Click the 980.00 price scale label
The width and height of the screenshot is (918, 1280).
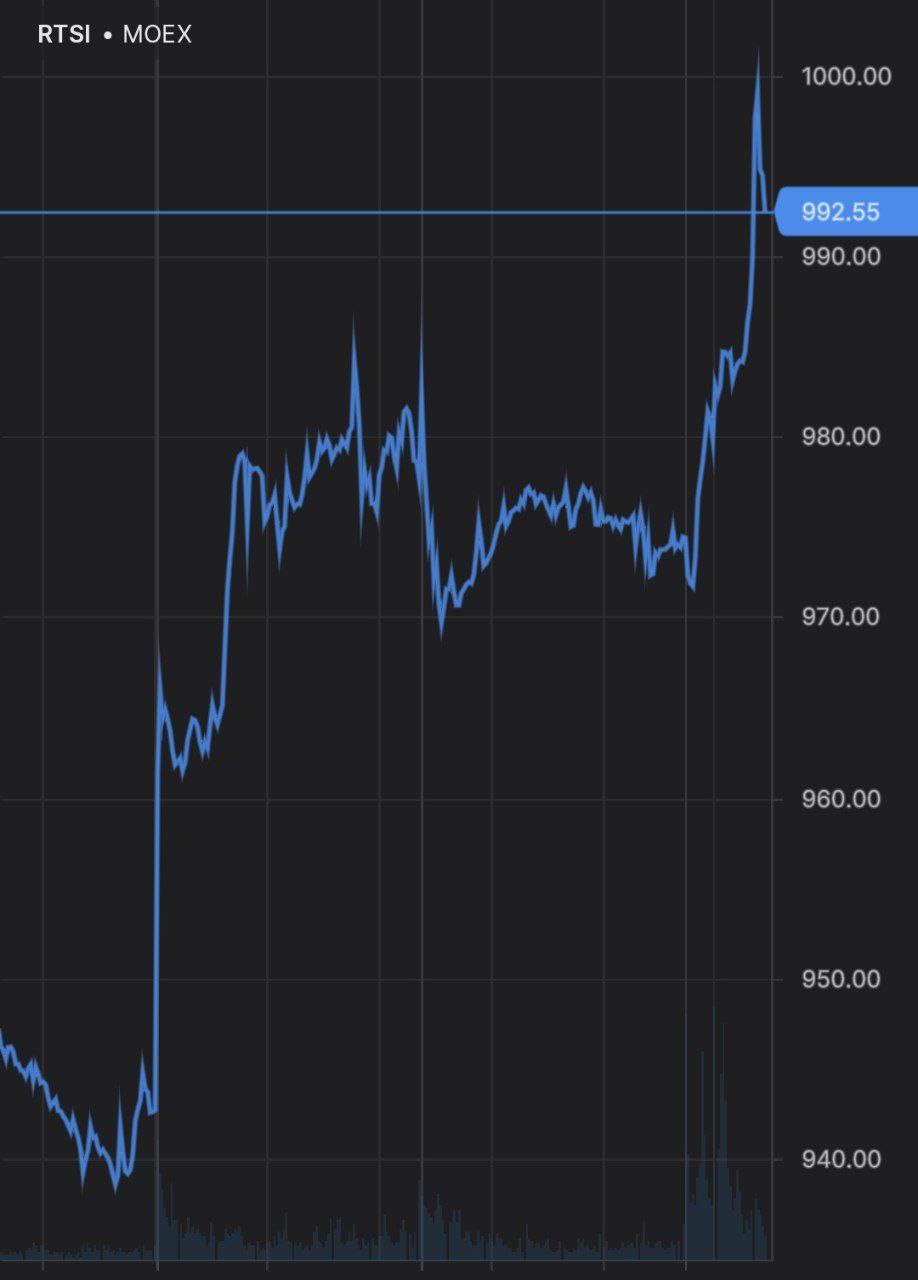pyautogui.click(x=840, y=437)
